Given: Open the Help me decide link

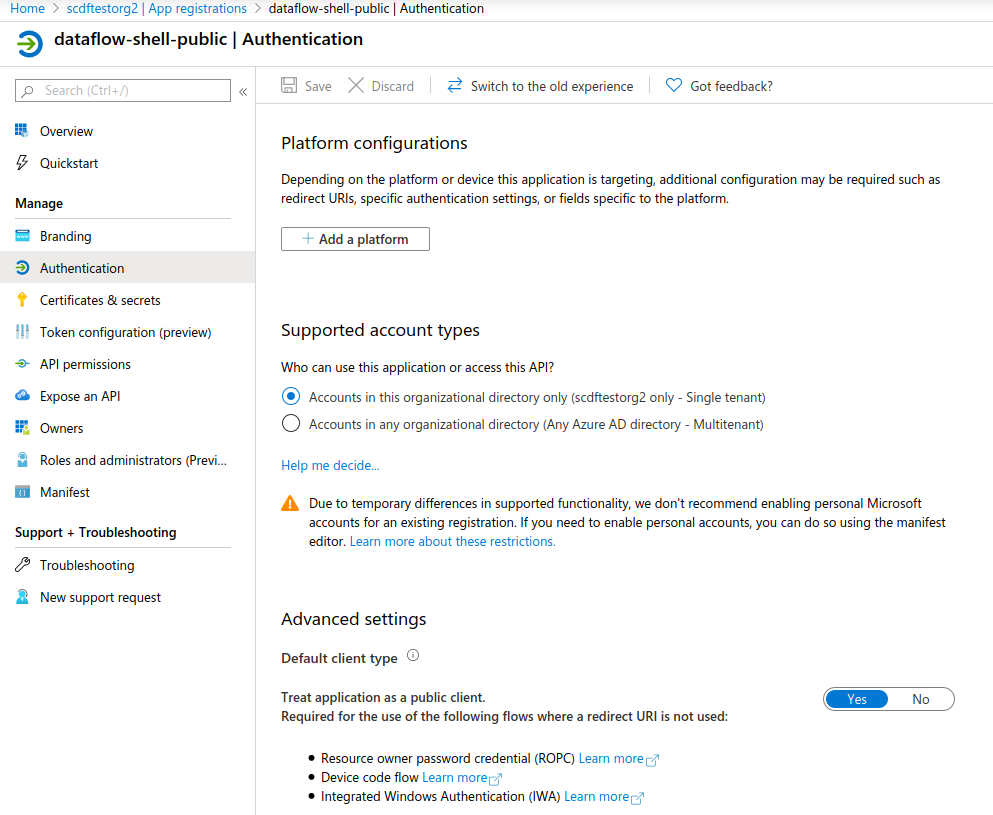Looking at the screenshot, I should 330,465.
